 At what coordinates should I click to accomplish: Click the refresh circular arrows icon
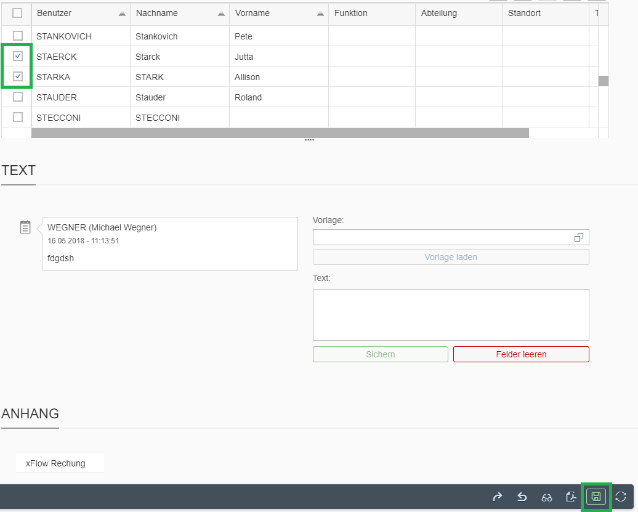[x=621, y=496]
